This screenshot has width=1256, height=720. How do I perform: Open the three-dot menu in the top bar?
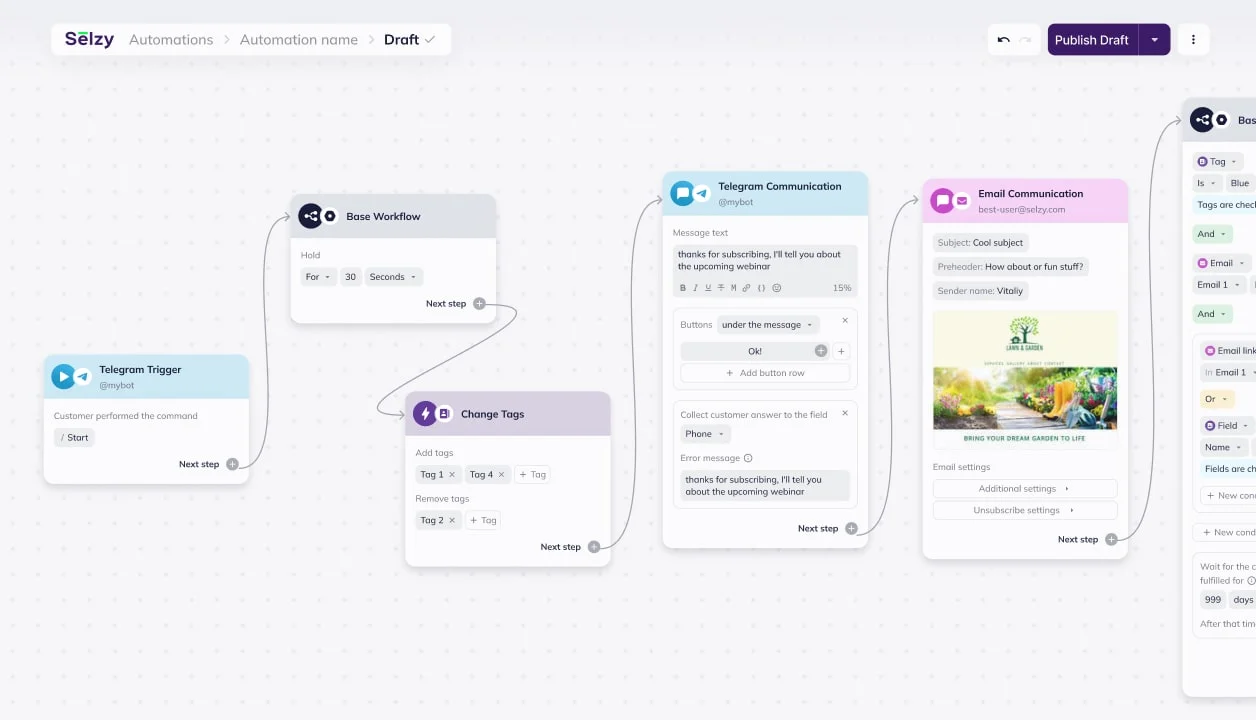point(1193,39)
